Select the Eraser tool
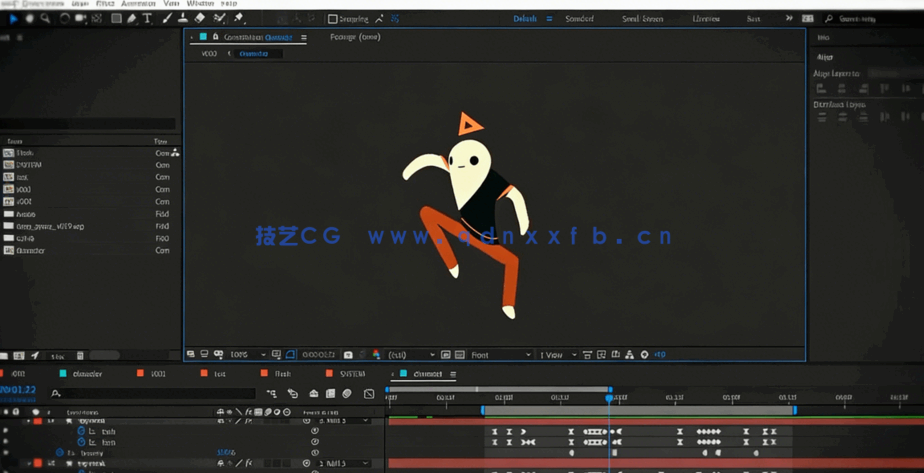Screen dimensions: 924x473 (200, 18)
